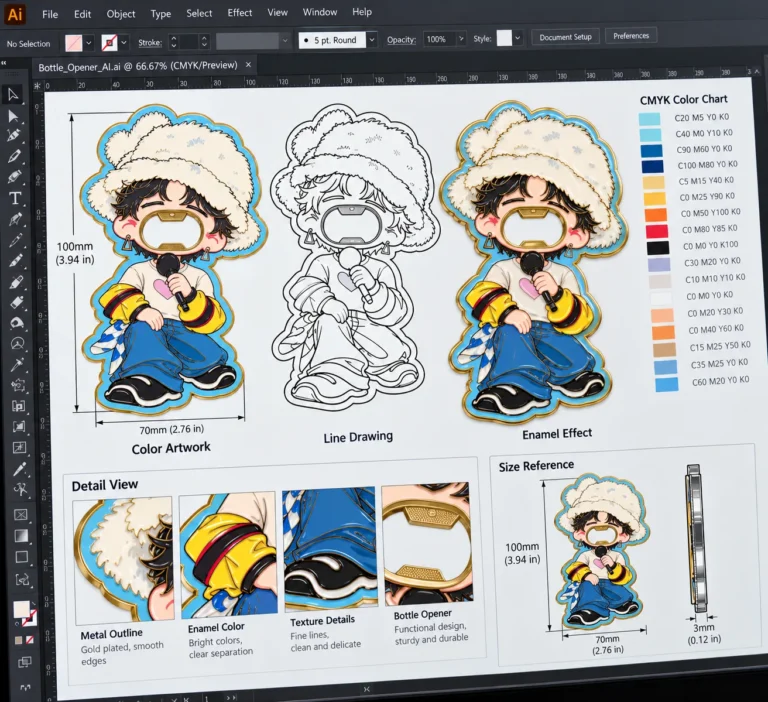The width and height of the screenshot is (768, 702).
Task: Select the Free Transform tool below Eyedropper
Action: [x=18, y=385]
